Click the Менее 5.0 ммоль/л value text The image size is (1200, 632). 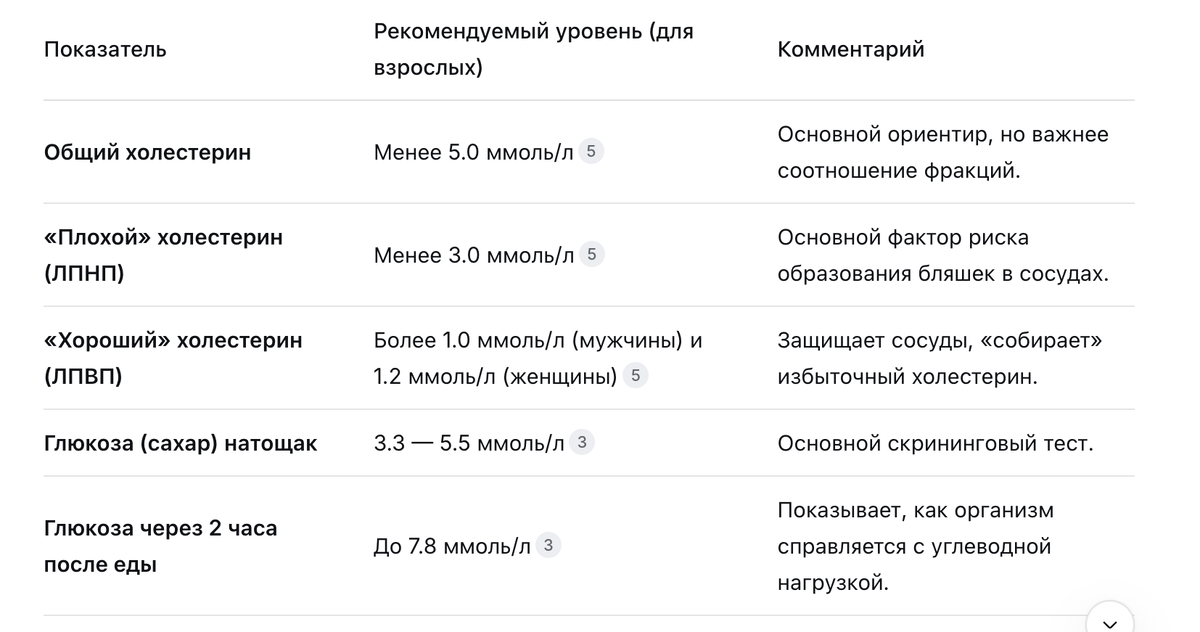(x=474, y=152)
